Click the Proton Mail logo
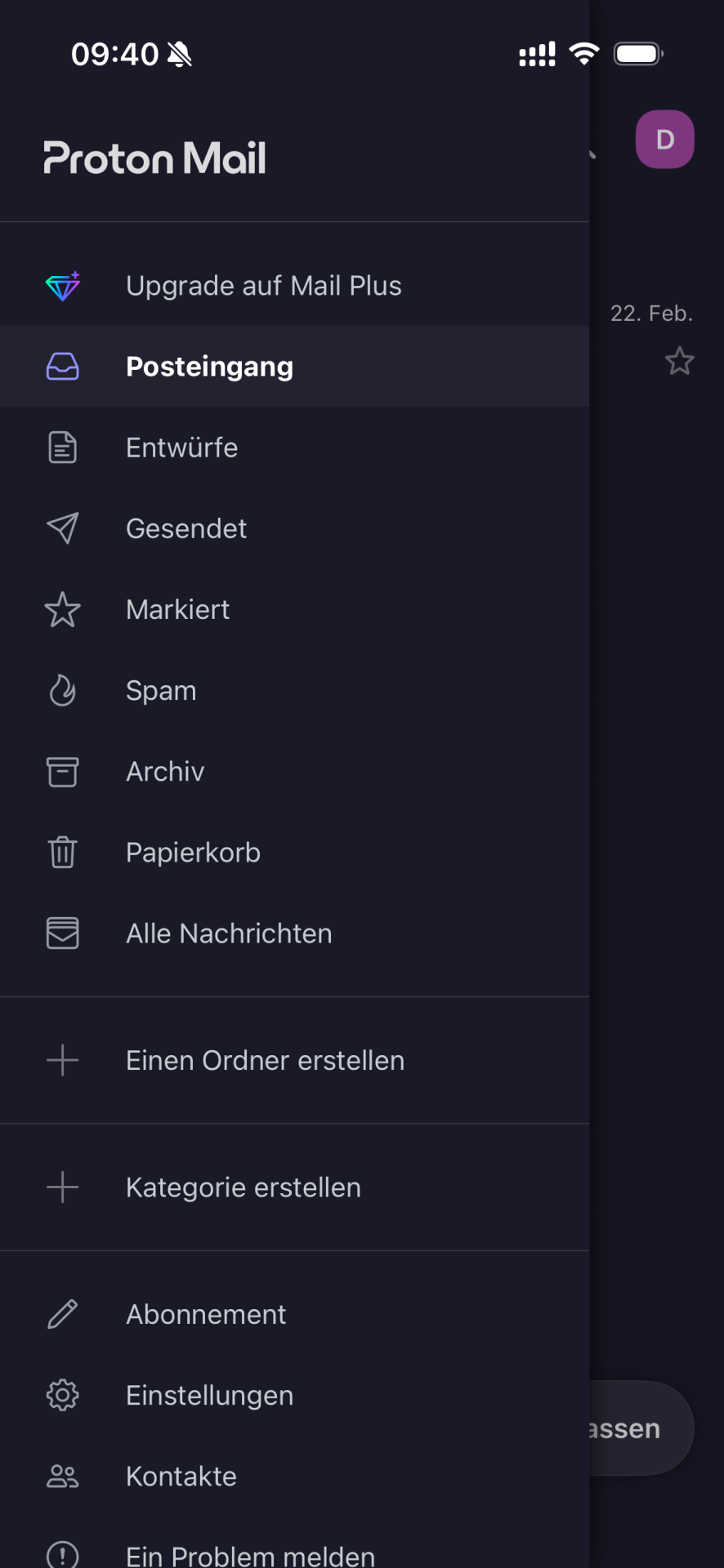724x1568 pixels. point(154,158)
